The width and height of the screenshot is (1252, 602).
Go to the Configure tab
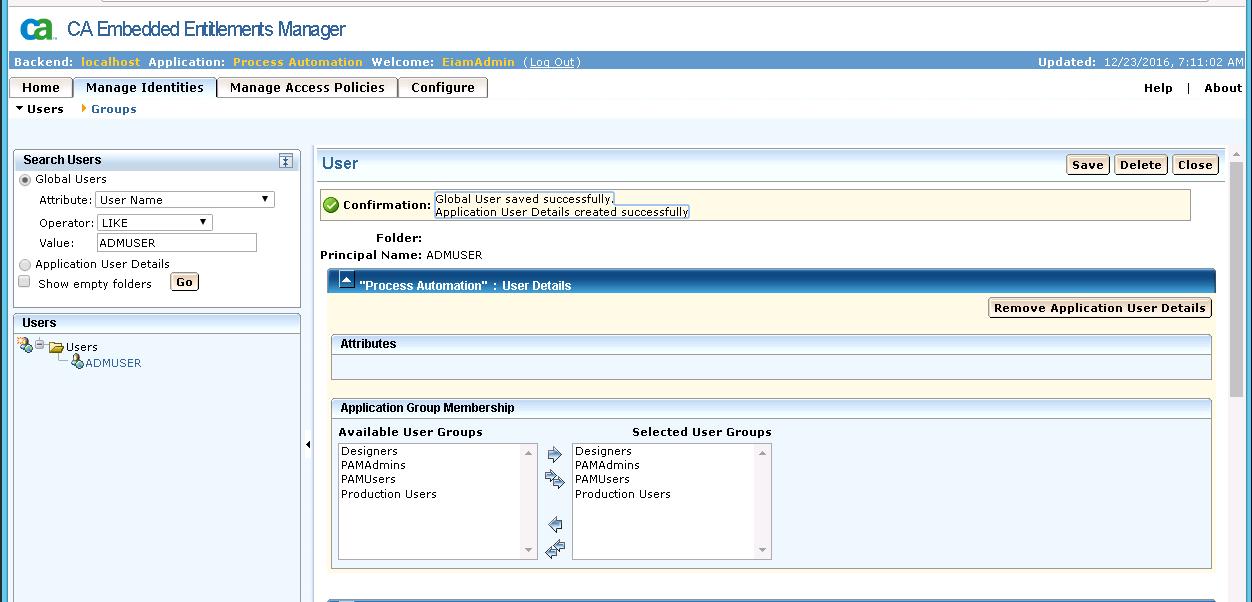443,88
